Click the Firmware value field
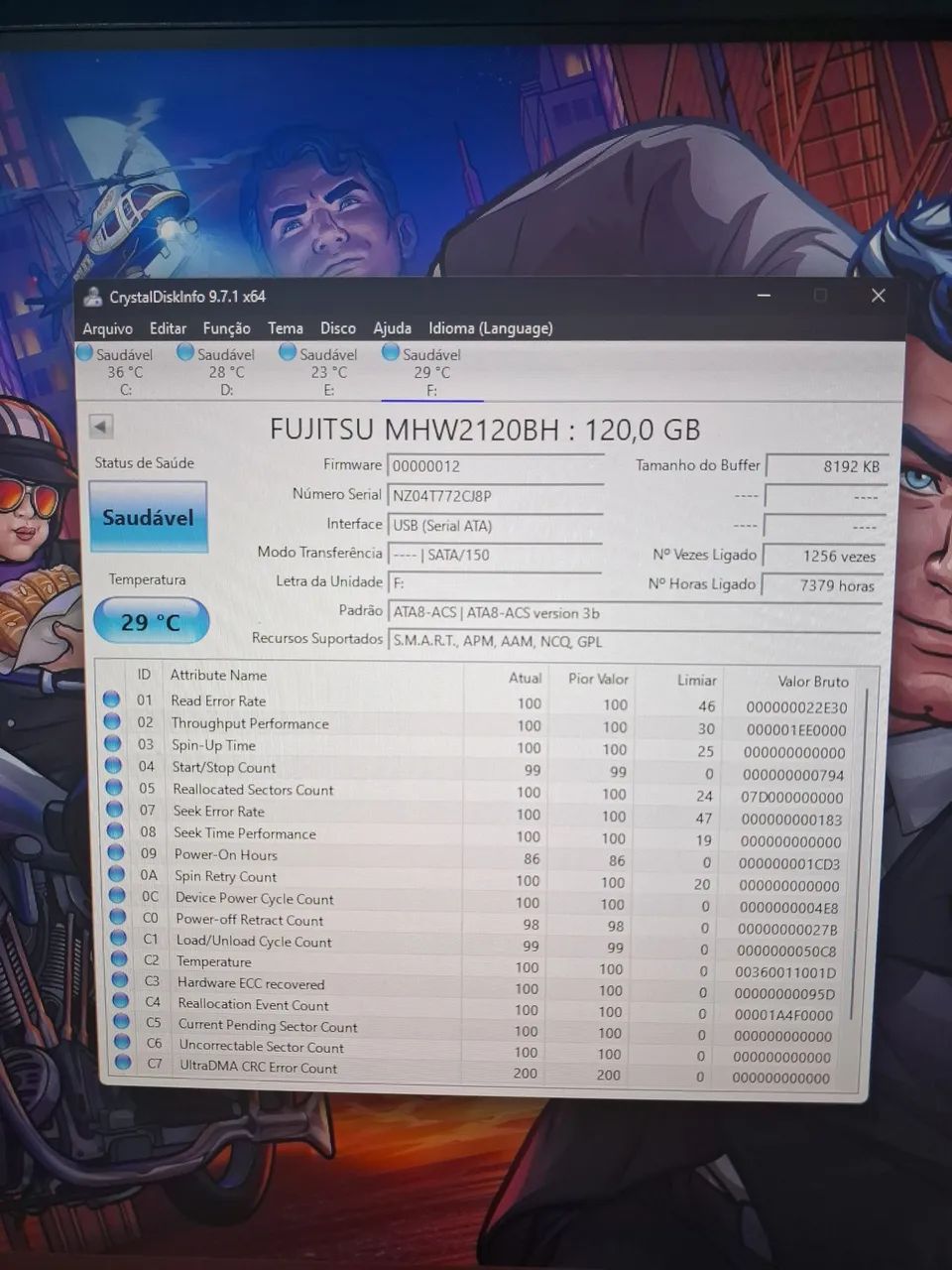Screen dimensions: 952x1270 pyautogui.click(x=494, y=466)
